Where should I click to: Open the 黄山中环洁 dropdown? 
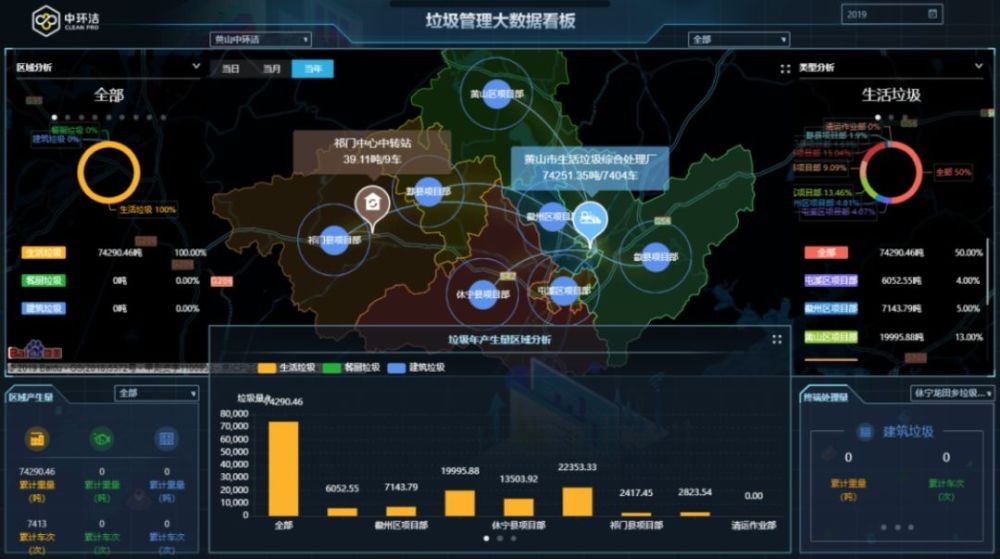tap(261, 40)
